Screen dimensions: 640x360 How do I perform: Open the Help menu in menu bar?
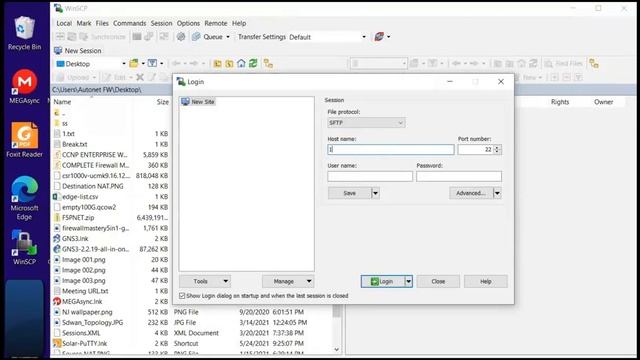coord(239,23)
